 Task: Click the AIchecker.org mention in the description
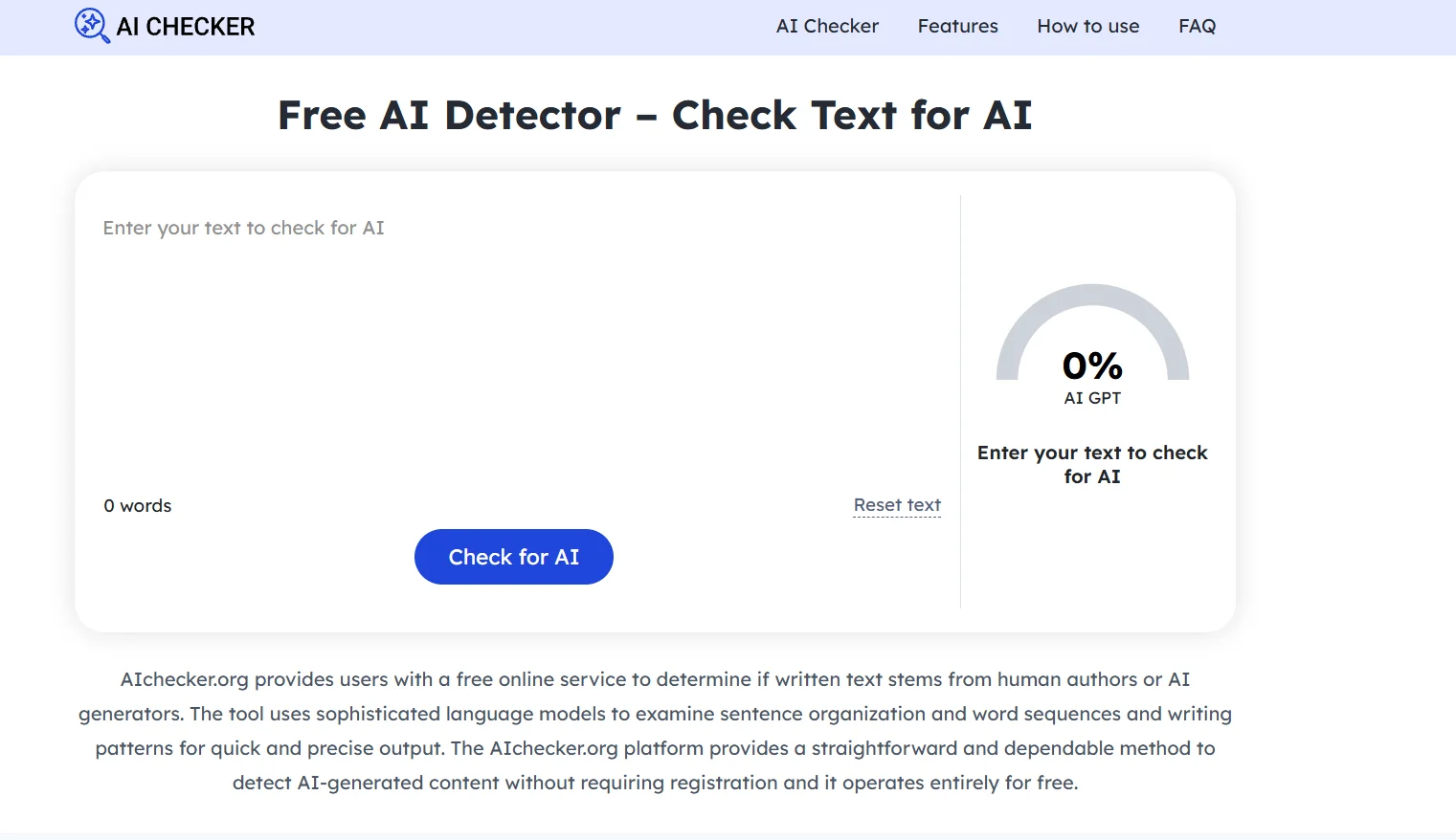(182, 679)
